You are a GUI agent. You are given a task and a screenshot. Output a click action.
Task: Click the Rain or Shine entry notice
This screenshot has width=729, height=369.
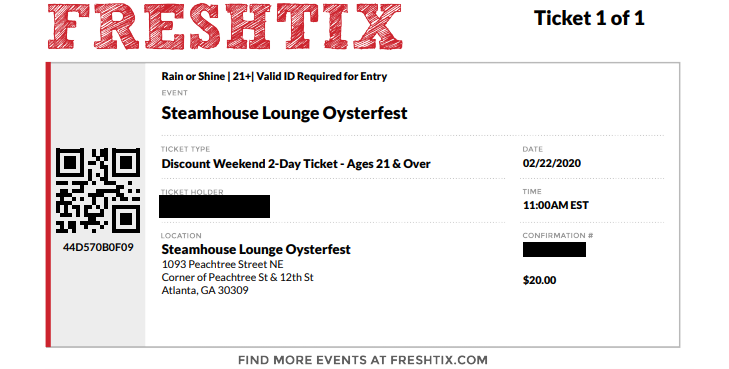pyautogui.click(x=274, y=76)
